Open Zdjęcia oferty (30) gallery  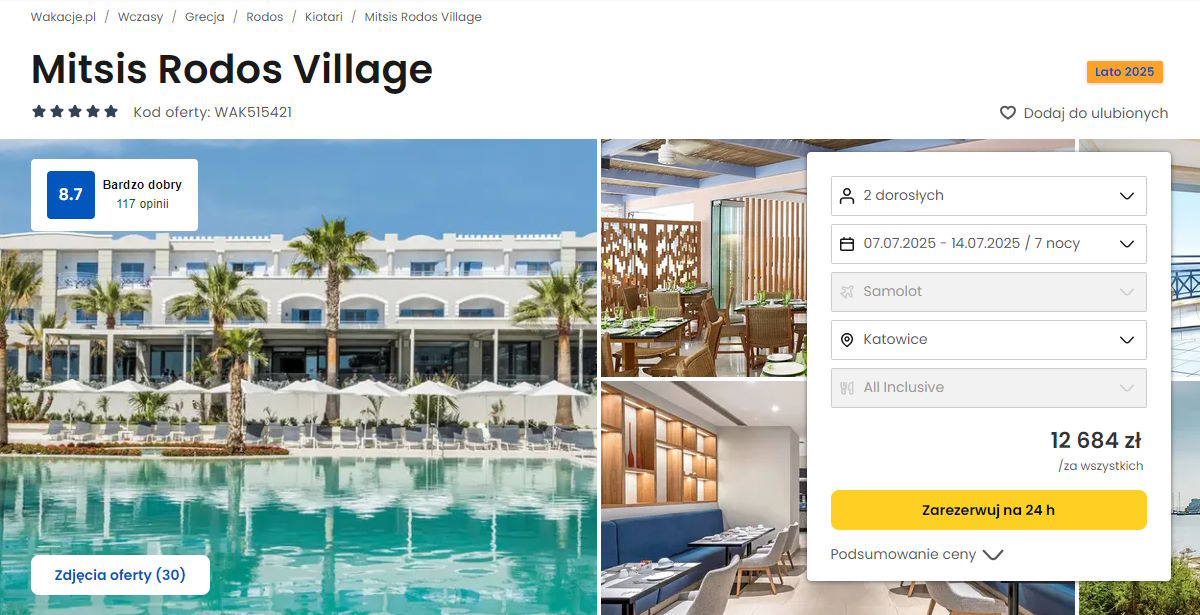(121, 575)
